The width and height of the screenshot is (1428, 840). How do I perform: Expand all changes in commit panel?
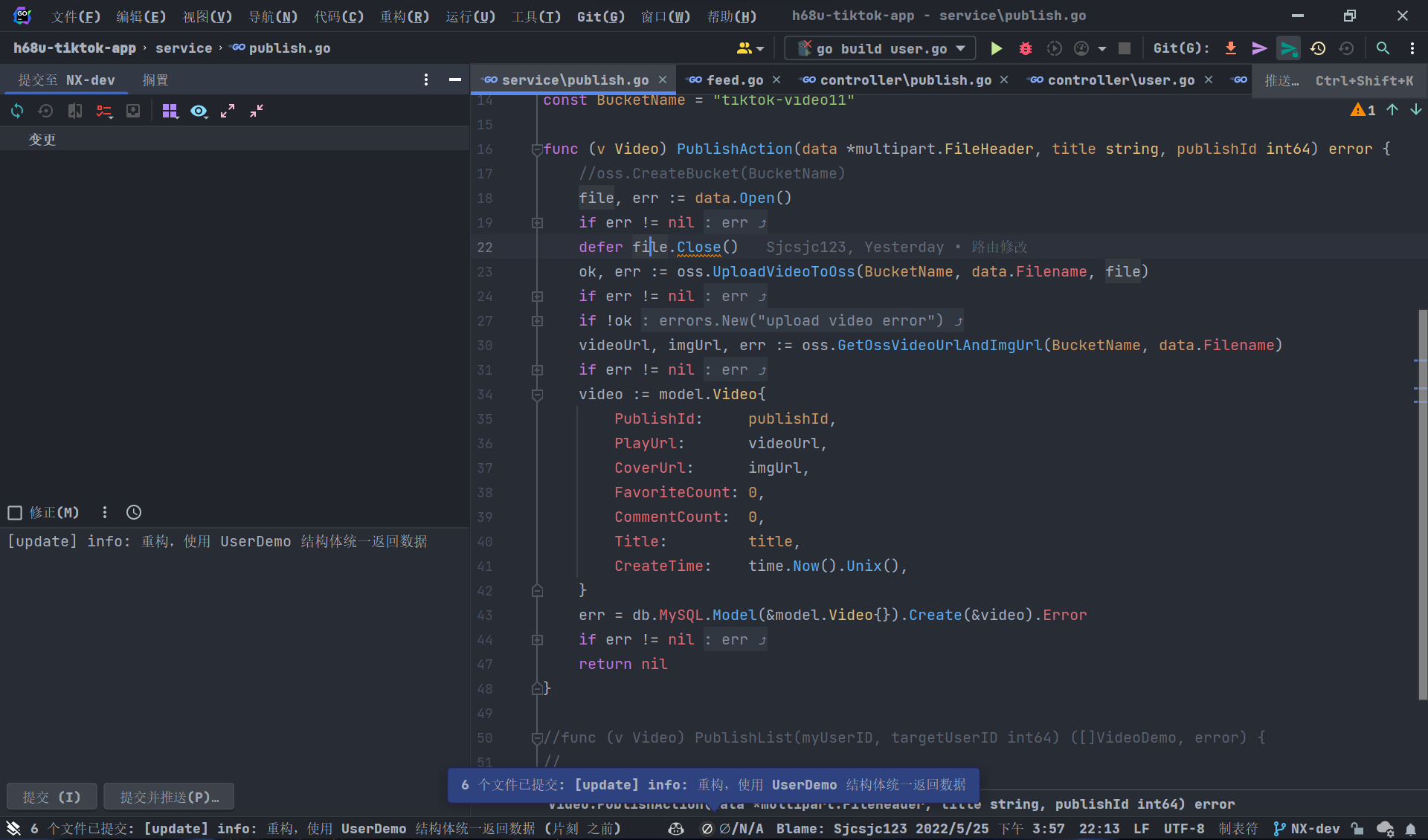(228, 111)
